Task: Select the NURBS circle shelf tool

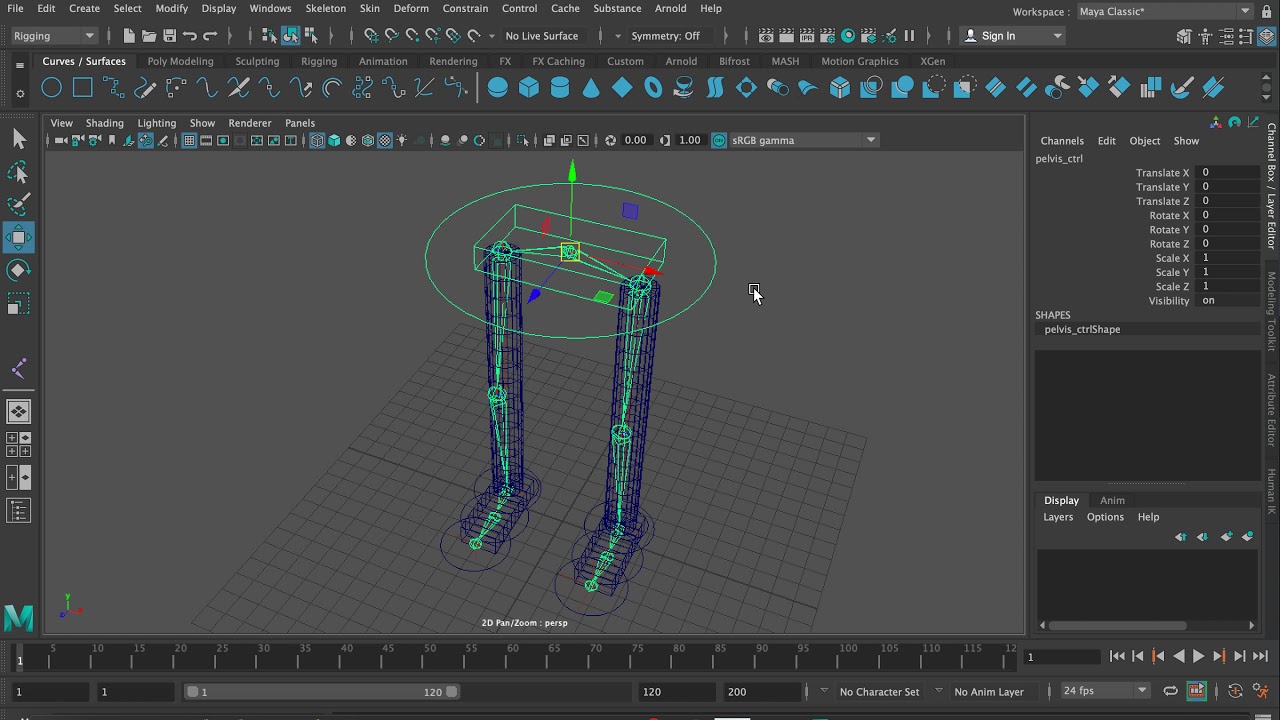Action: pos(51,88)
